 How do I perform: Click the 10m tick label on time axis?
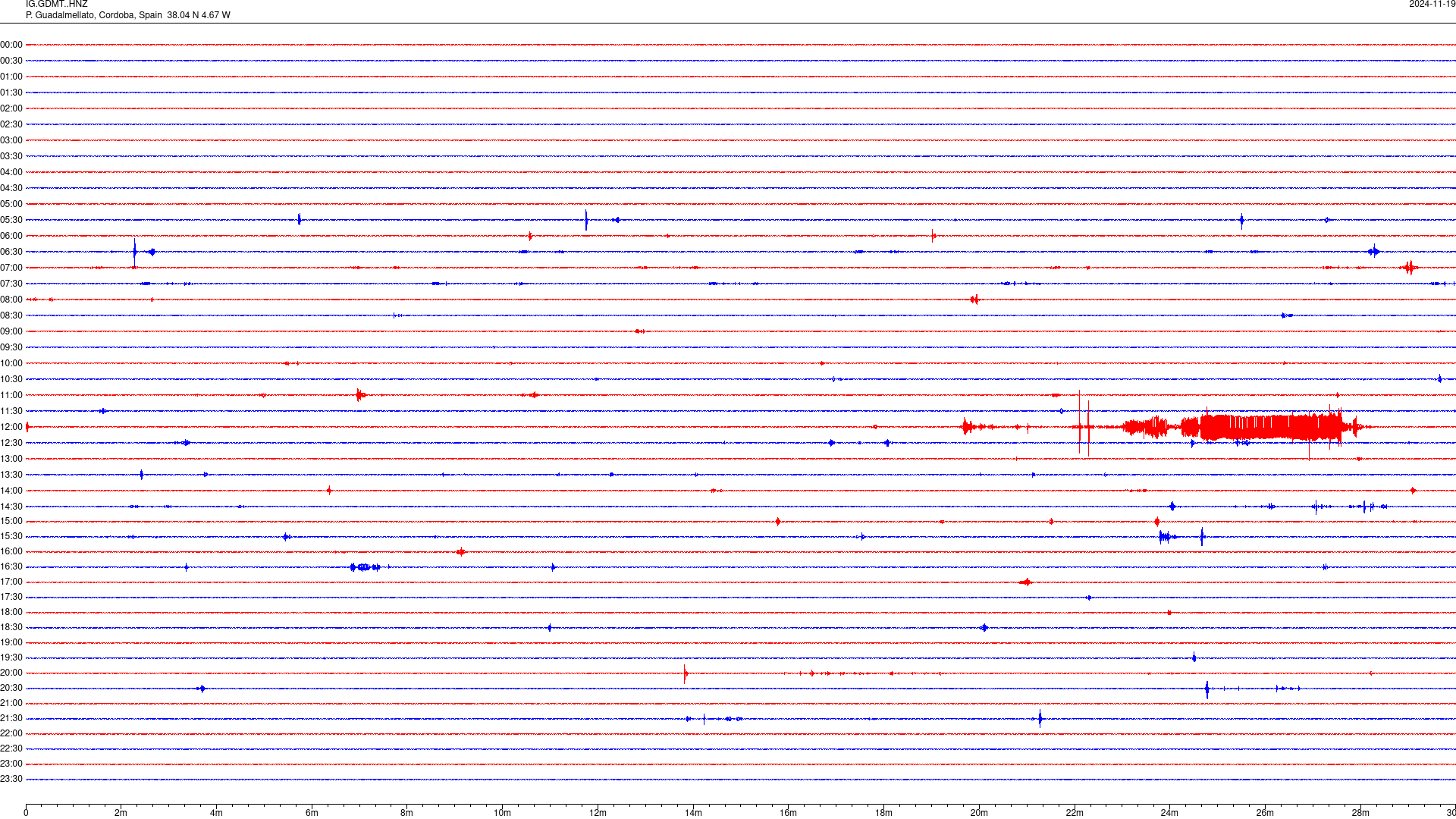click(502, 813)
